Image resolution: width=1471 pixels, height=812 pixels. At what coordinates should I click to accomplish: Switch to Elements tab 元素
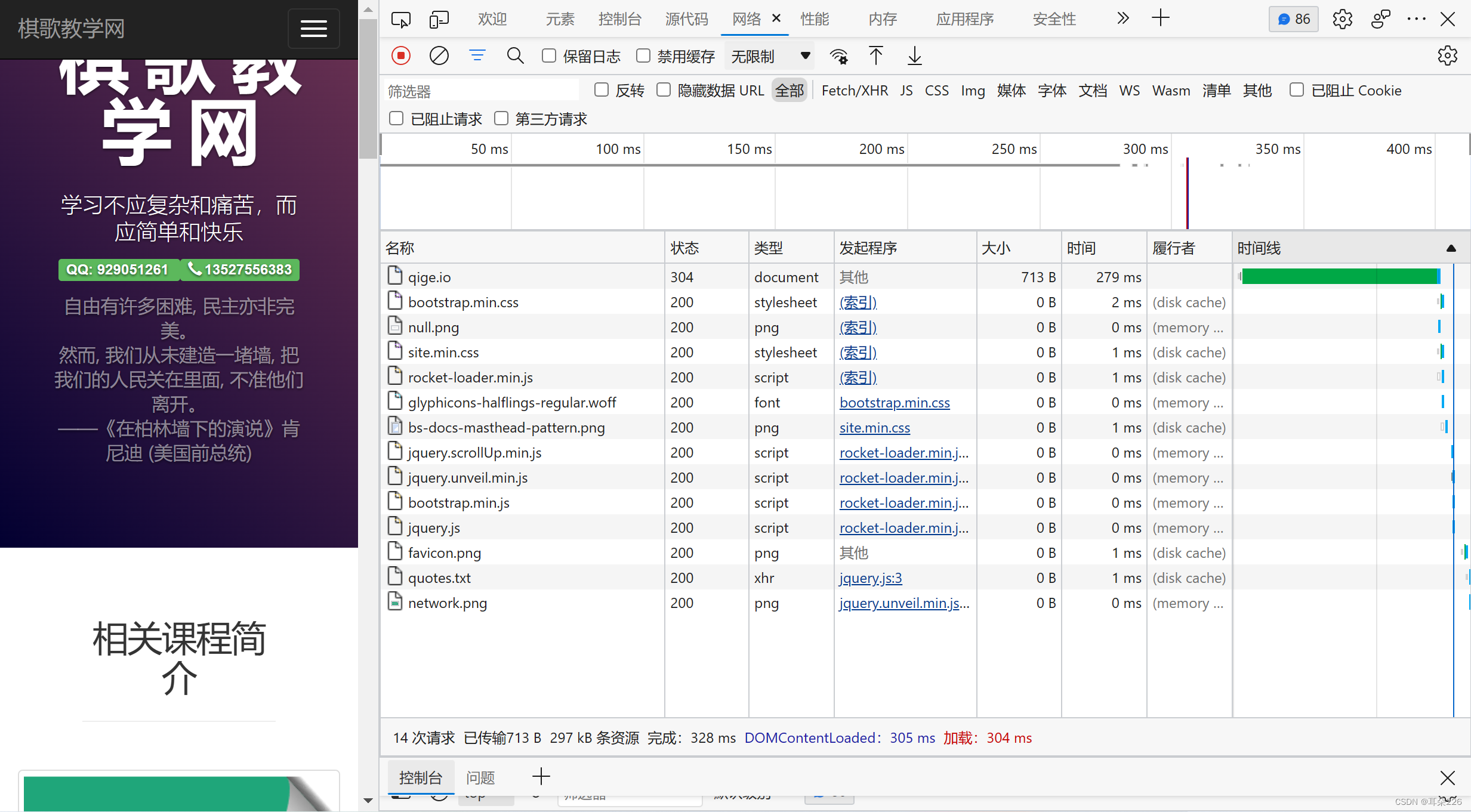pos(560,19)
